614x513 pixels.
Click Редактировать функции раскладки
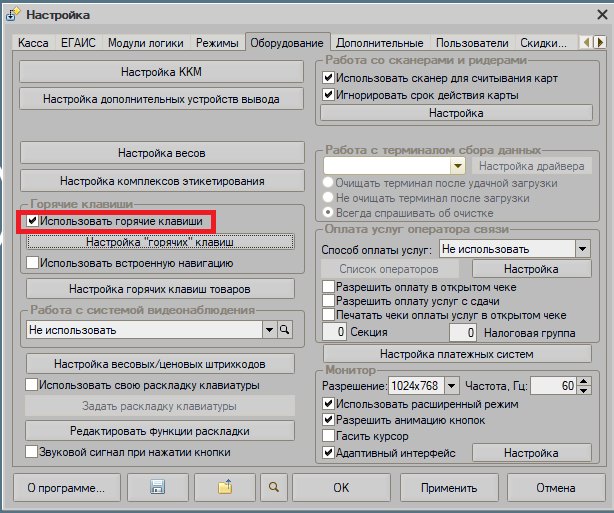160,431
